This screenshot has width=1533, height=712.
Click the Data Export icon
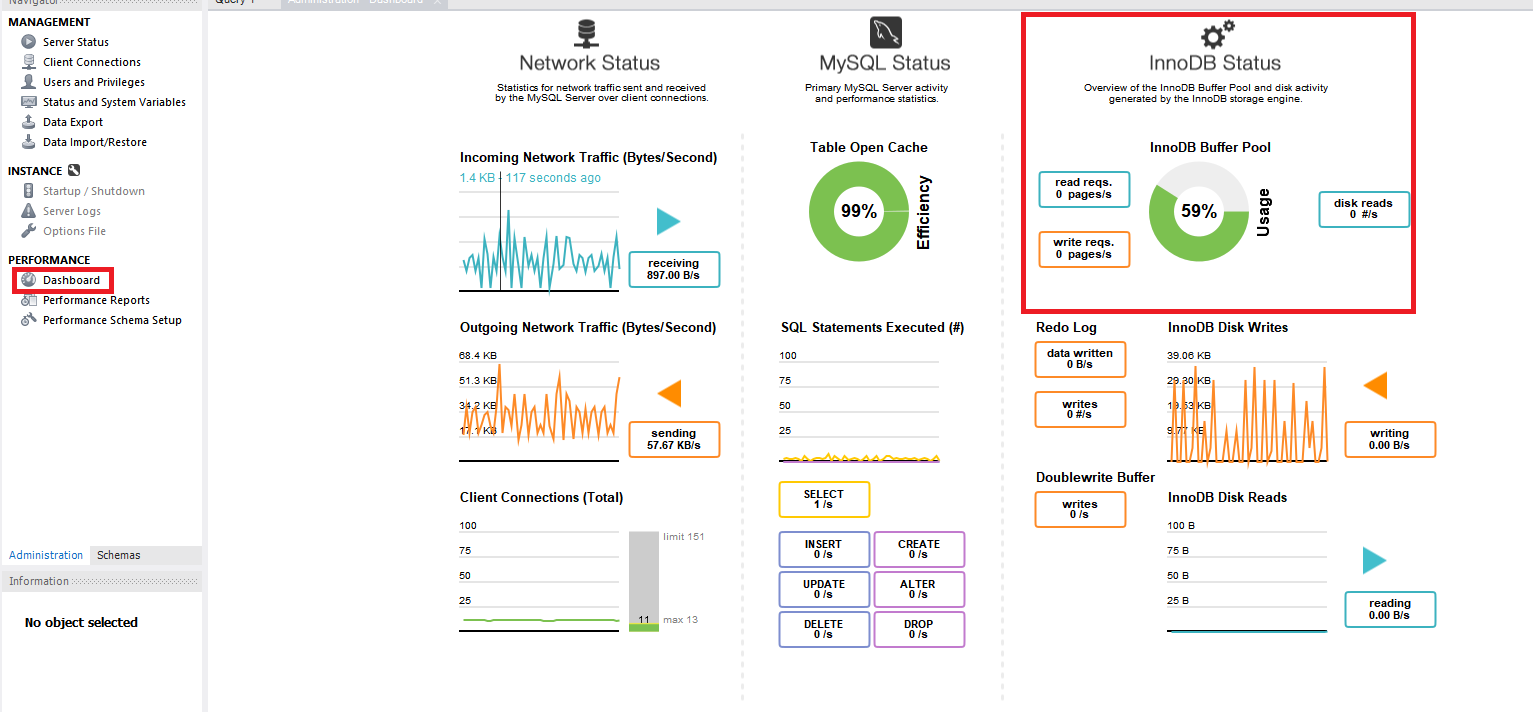click(29, 122)
